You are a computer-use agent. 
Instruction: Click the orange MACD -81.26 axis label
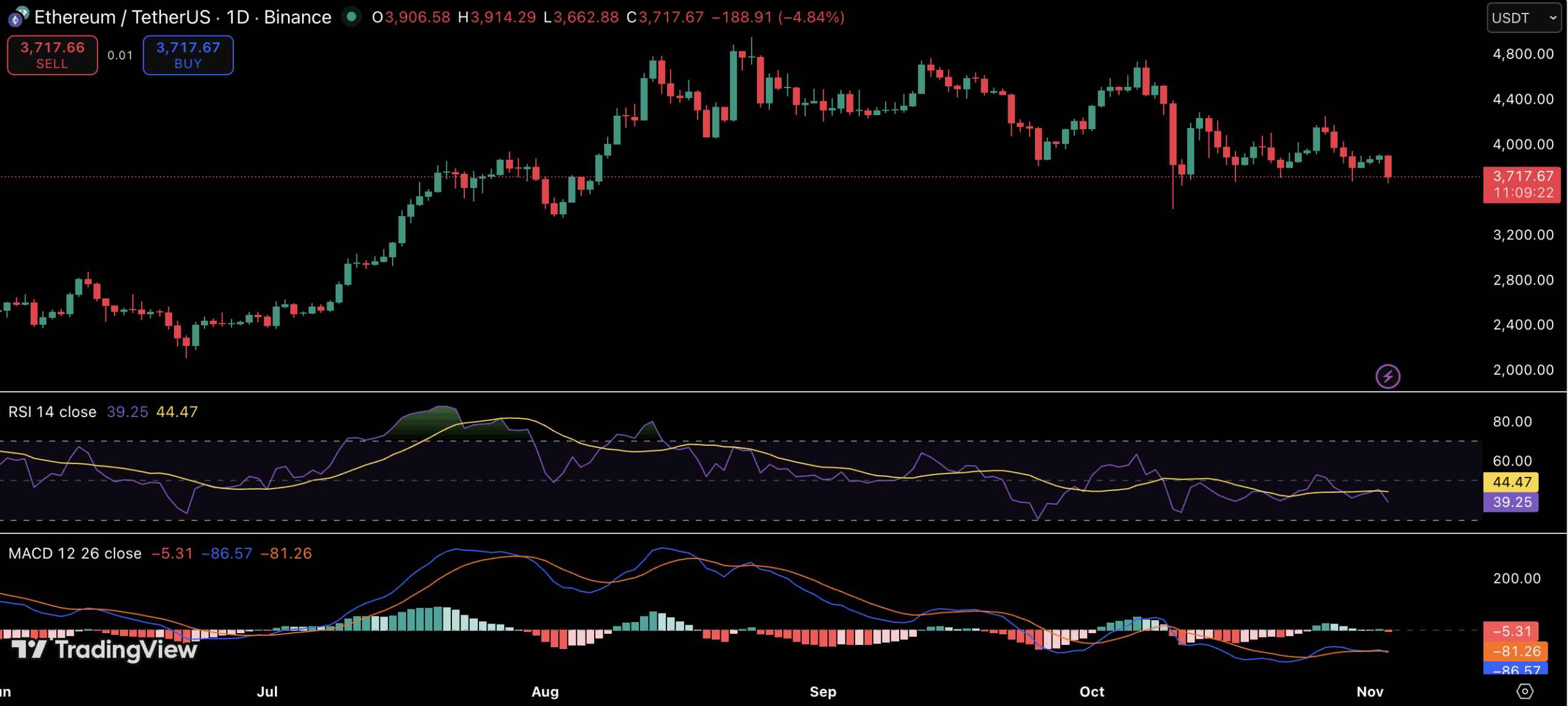1515,651
